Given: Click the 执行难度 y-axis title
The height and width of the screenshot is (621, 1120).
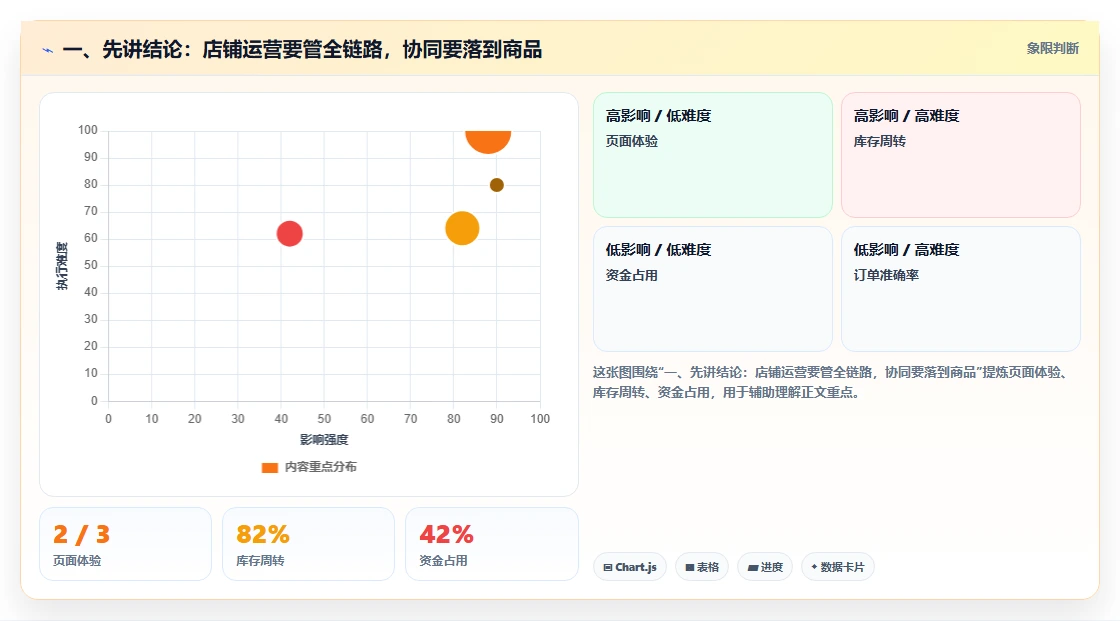Looking at the screenshot, I should point(62,266).
